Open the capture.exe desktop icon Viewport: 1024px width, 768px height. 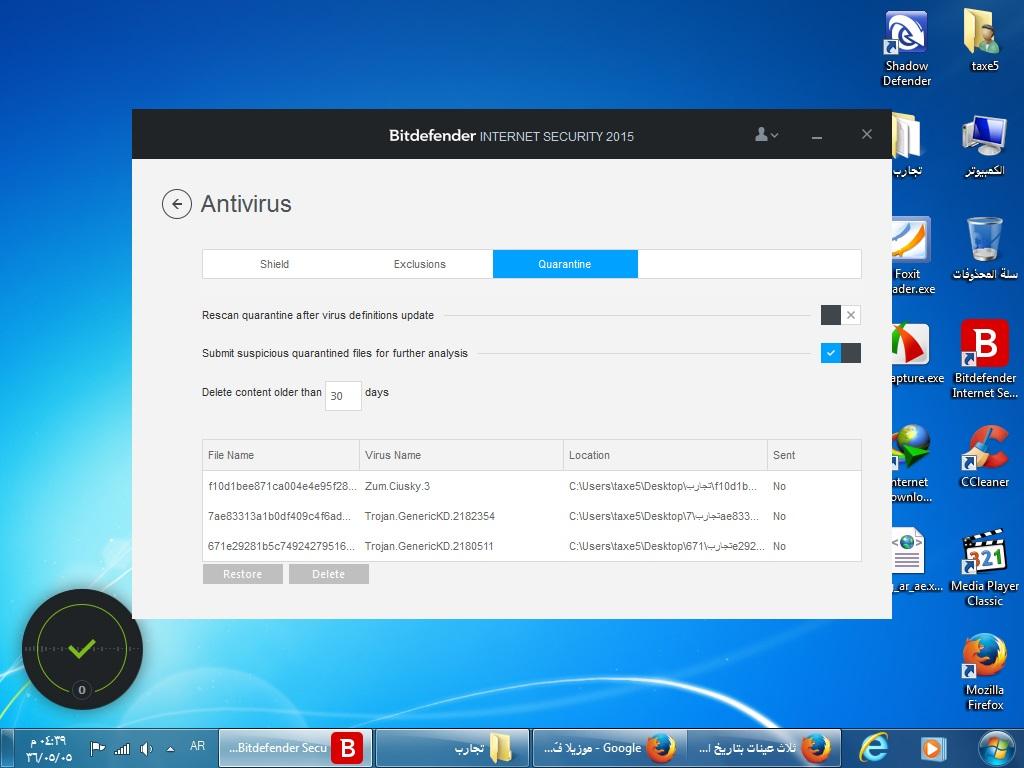point(917,353)
